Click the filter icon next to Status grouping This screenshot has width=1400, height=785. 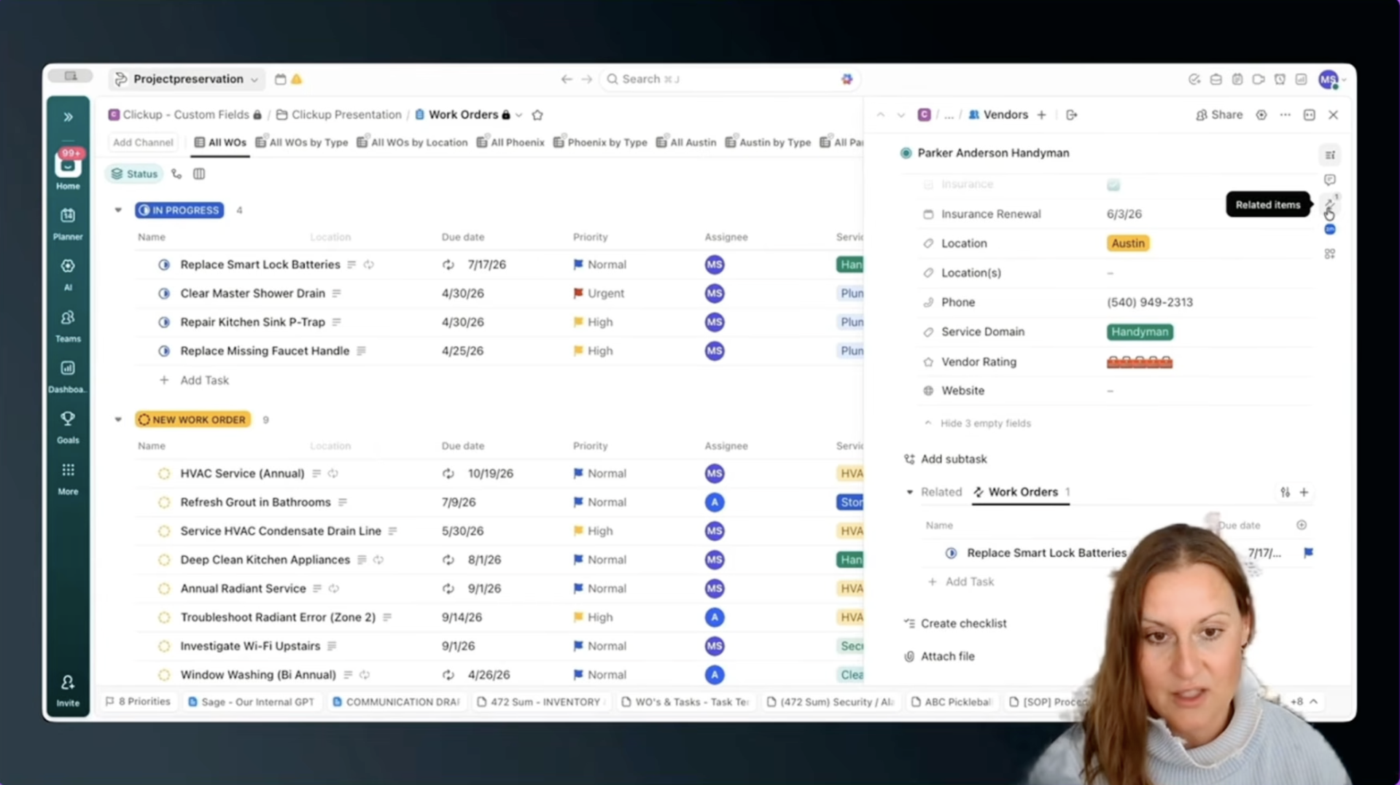(176, 174)
